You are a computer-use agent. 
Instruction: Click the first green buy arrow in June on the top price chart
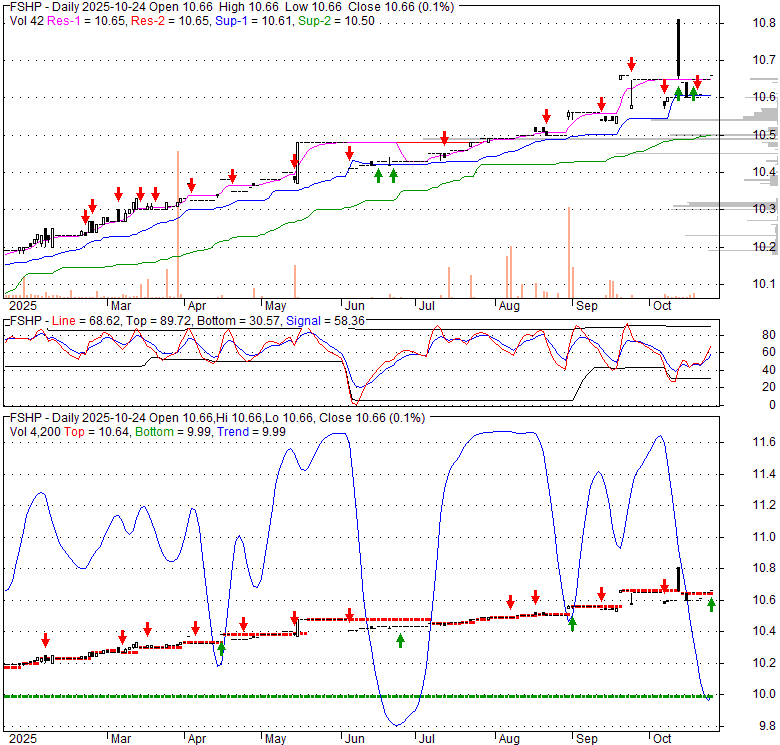(378, 175)
